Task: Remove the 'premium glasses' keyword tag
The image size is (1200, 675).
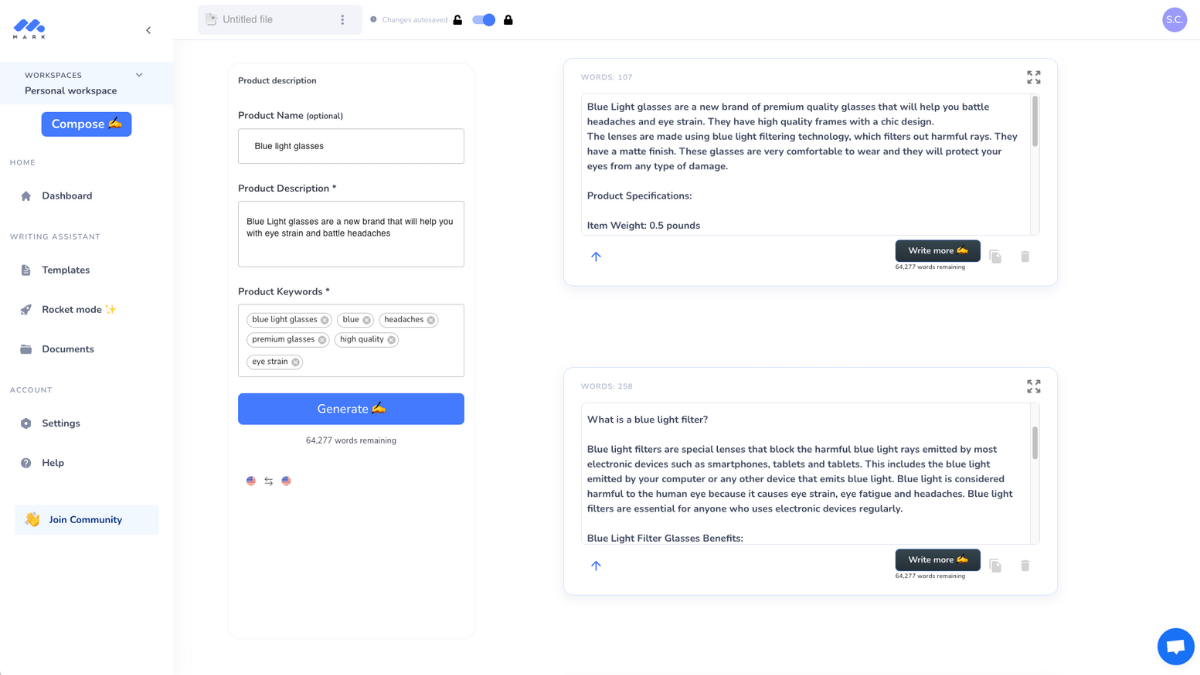Action: coord(322,340)
